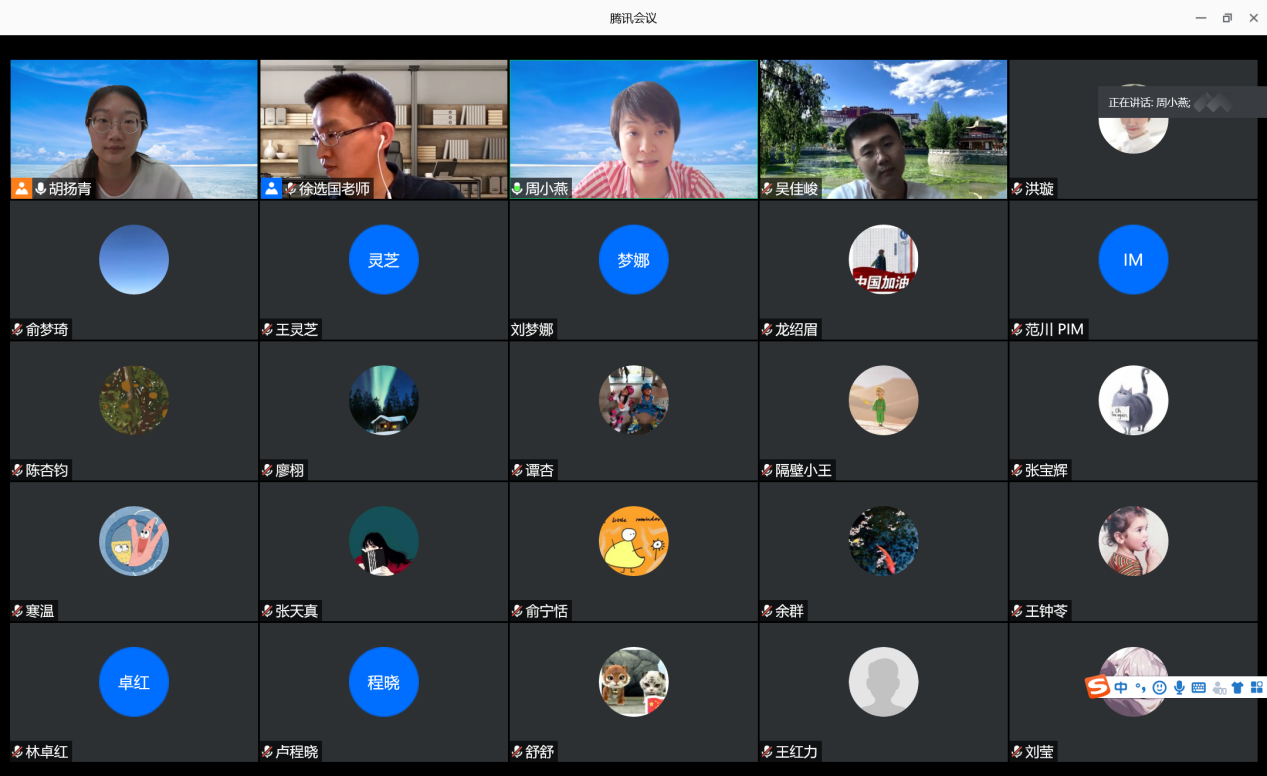
Task: Start Sogou voice input microphone
Action: pos(1179,687)
